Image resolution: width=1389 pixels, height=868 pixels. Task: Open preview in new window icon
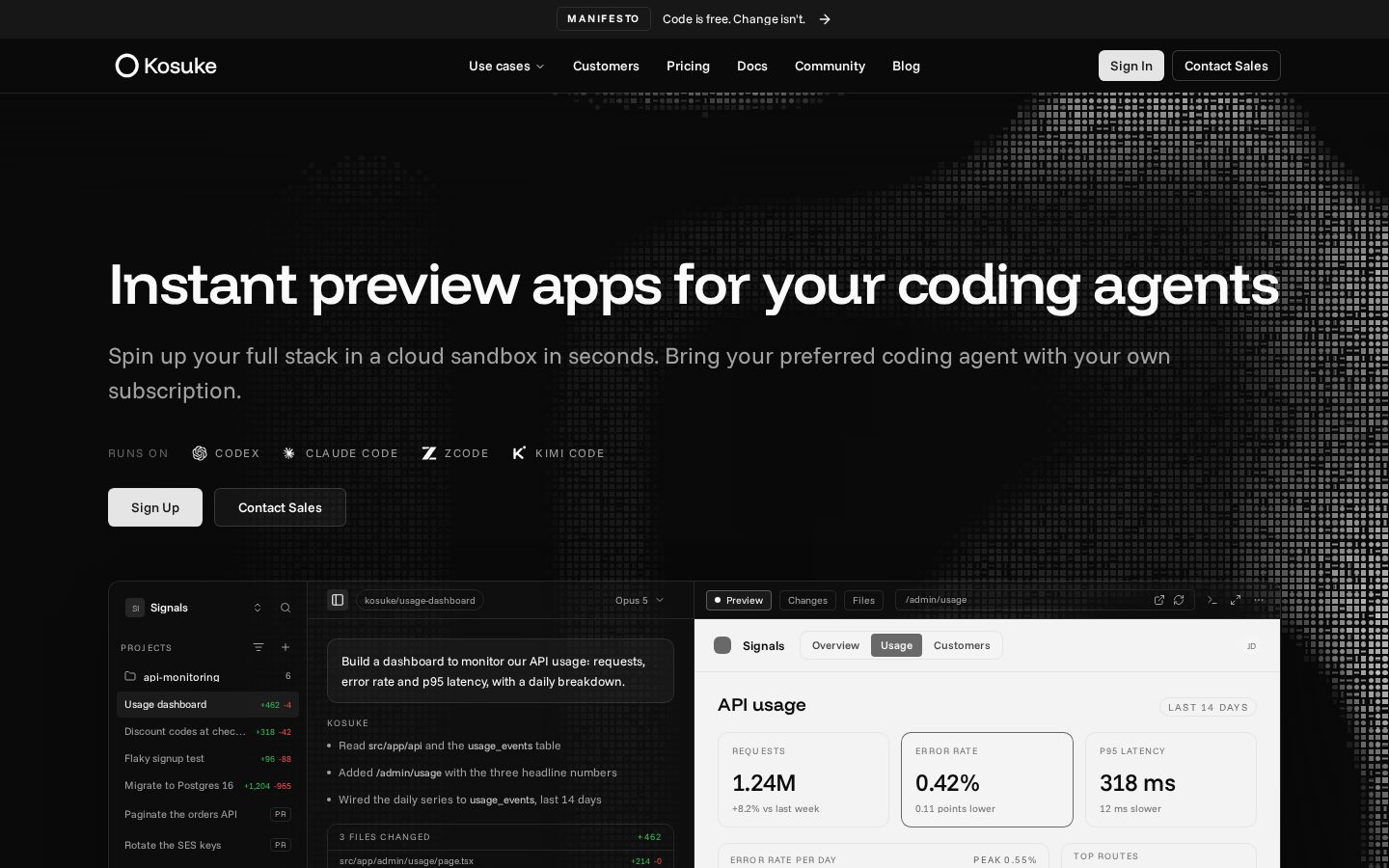pos(1159,600)
